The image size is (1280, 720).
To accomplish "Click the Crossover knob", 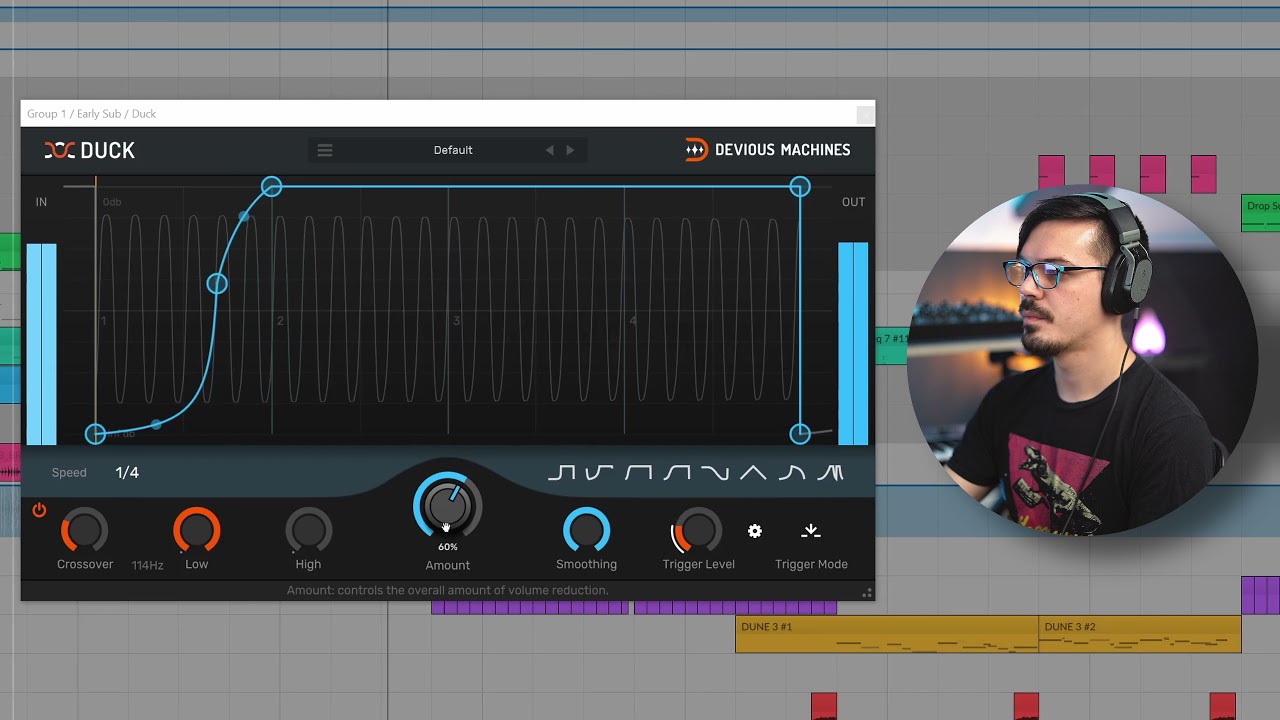I will point(84,530).
